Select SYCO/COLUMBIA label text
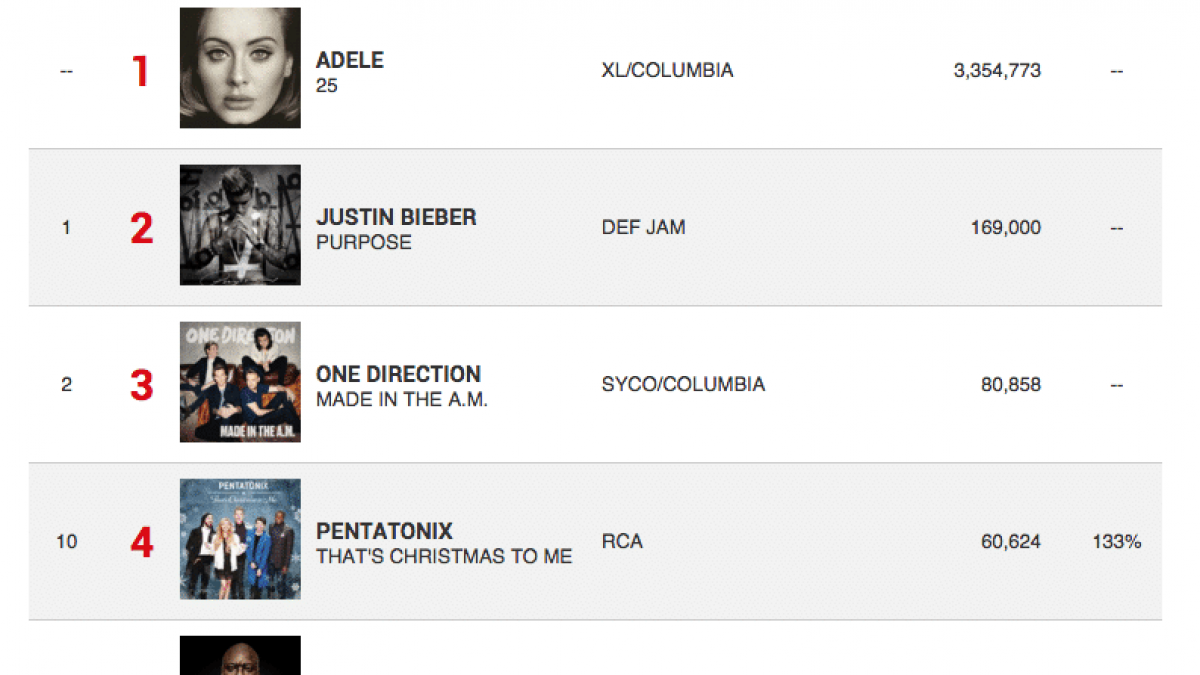1200x675 pixels. coord(683,385)
